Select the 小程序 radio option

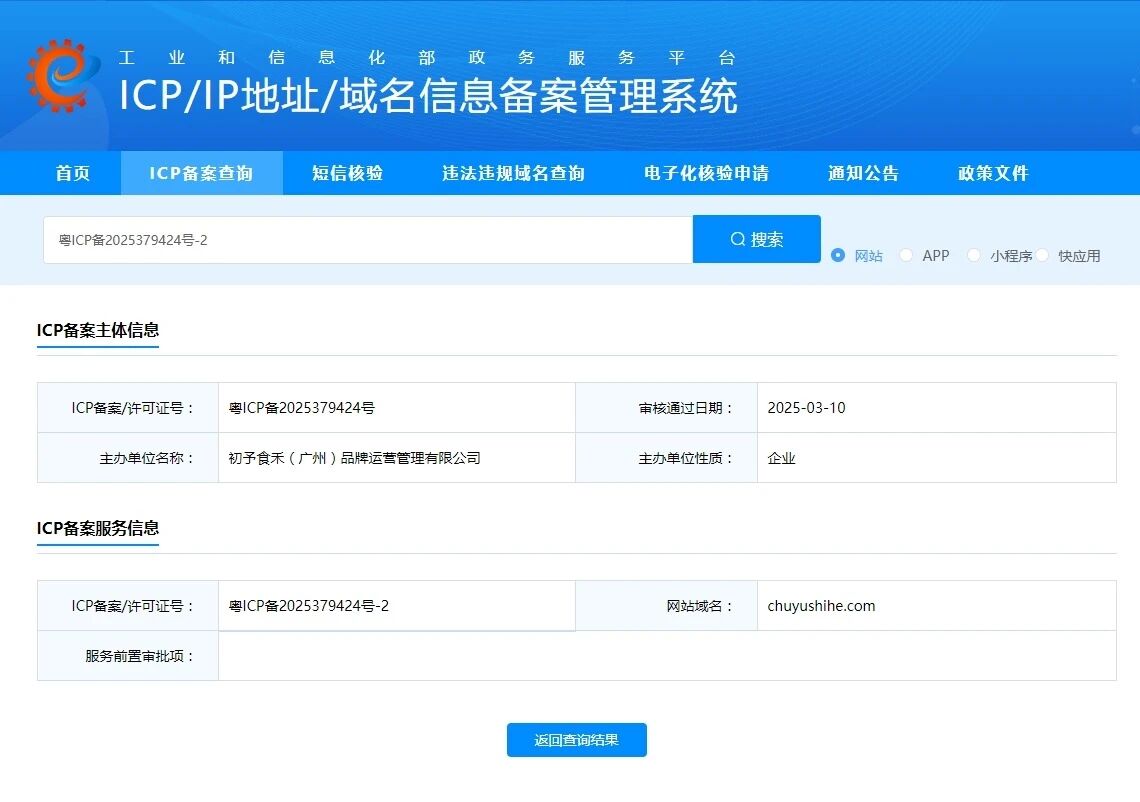[974, 255]
